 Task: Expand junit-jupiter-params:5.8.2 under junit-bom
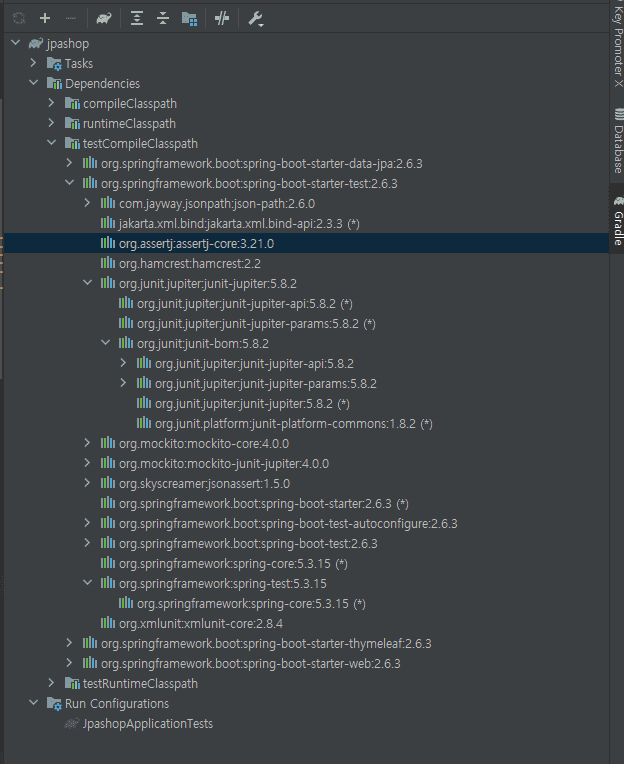(x=123, y=383)
